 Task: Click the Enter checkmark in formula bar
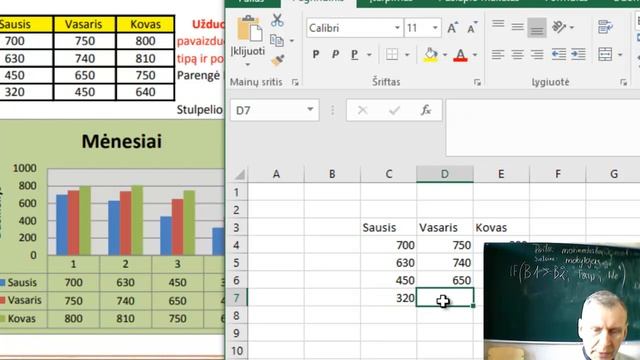point(394,110)
